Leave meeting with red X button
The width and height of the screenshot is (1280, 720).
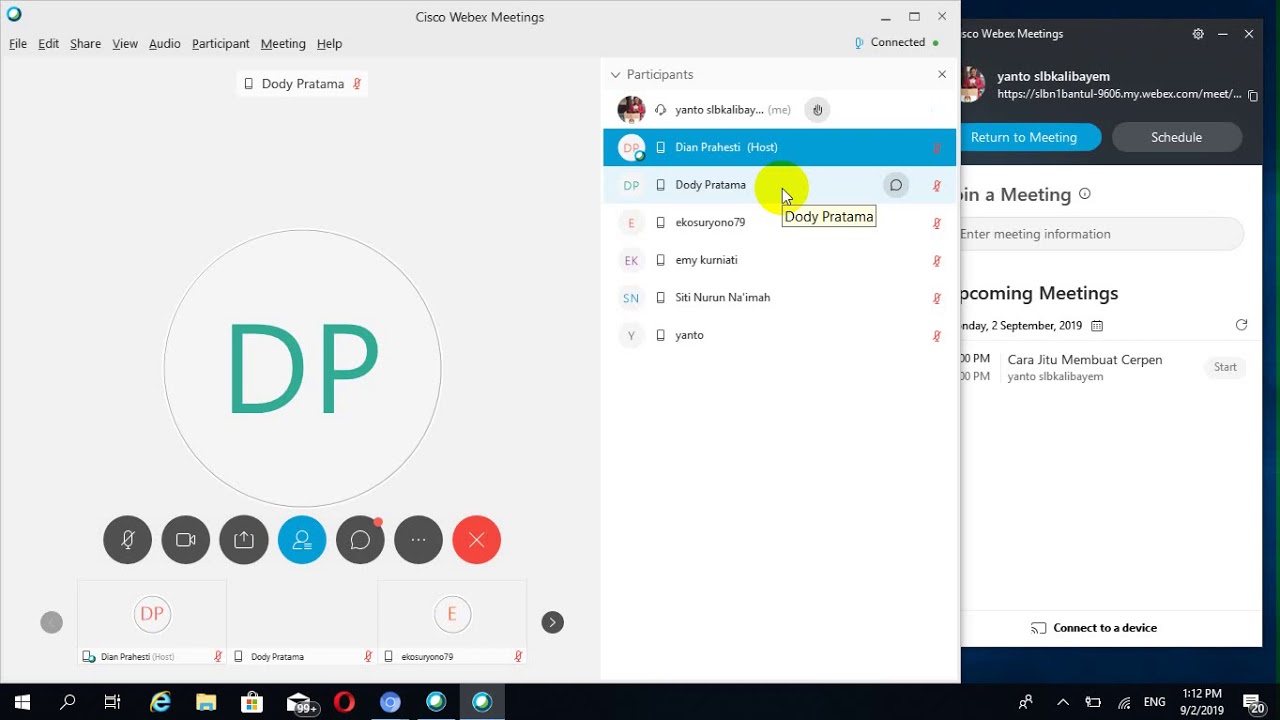tap(477, 540)
